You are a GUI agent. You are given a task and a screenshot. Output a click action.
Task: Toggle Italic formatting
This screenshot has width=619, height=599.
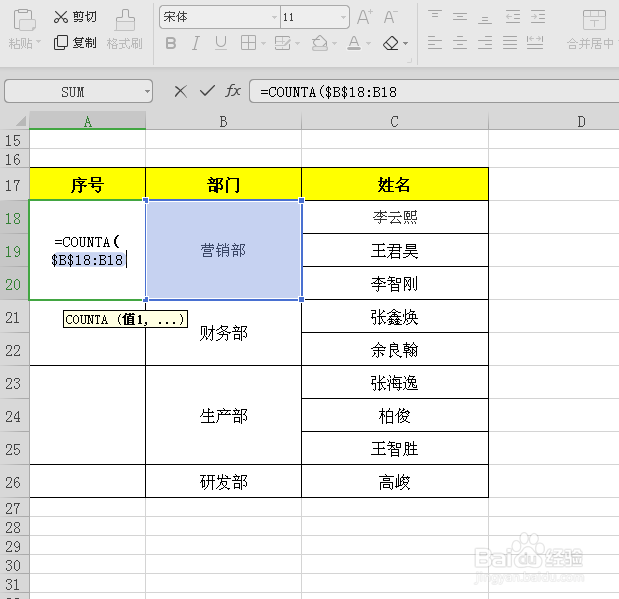click(x=195, y=43)
